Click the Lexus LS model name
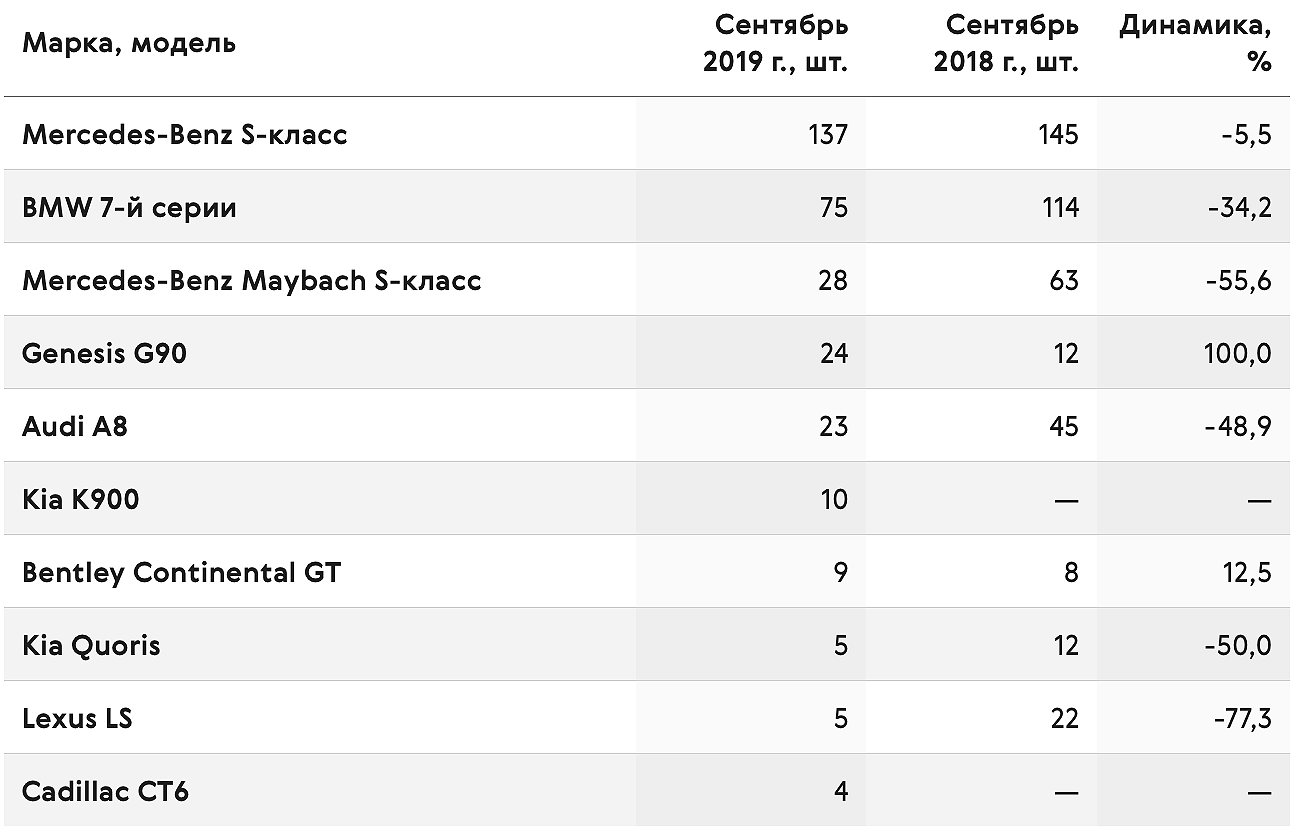1292x829 pixels. pyautogui.click(x=77, y=718)
